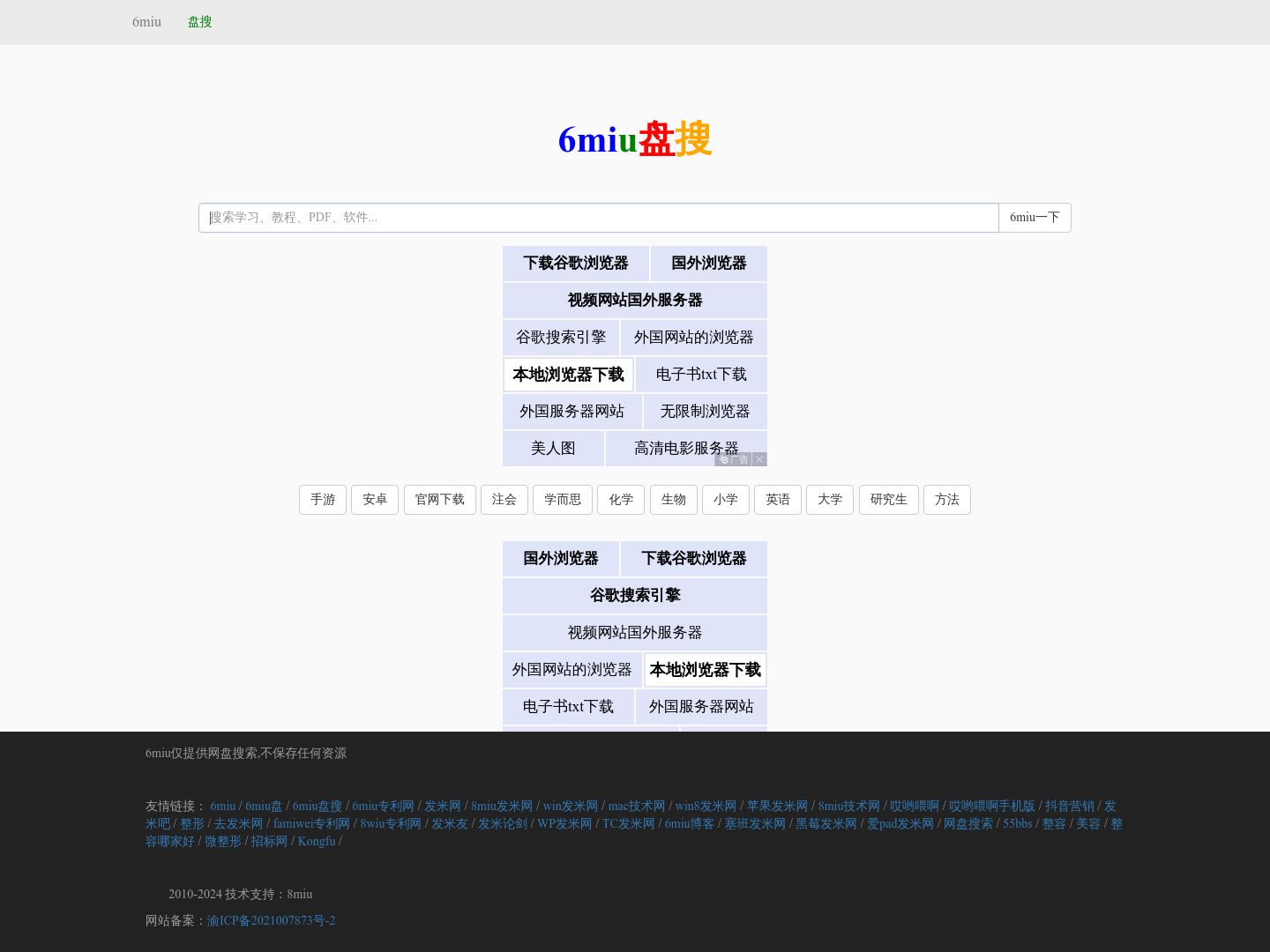The image size is (1270, 952).
Task: Open the 苹果发米网 footer link
Action: pyautogui.click(x=777, y=807)
